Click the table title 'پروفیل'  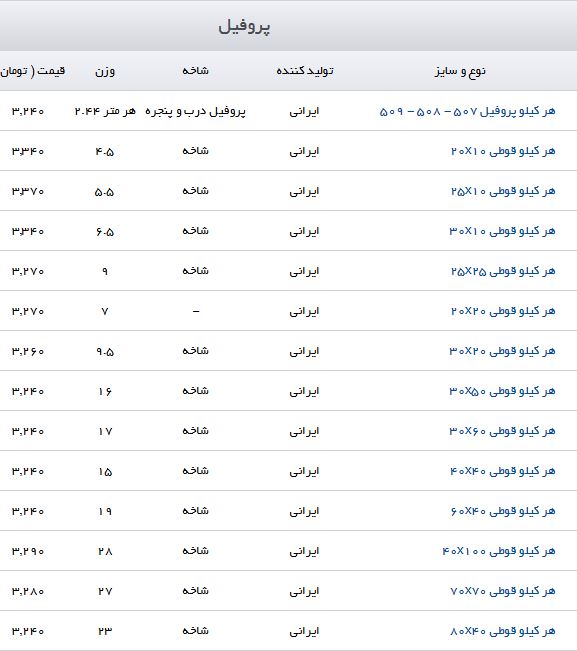pos(244,26)
